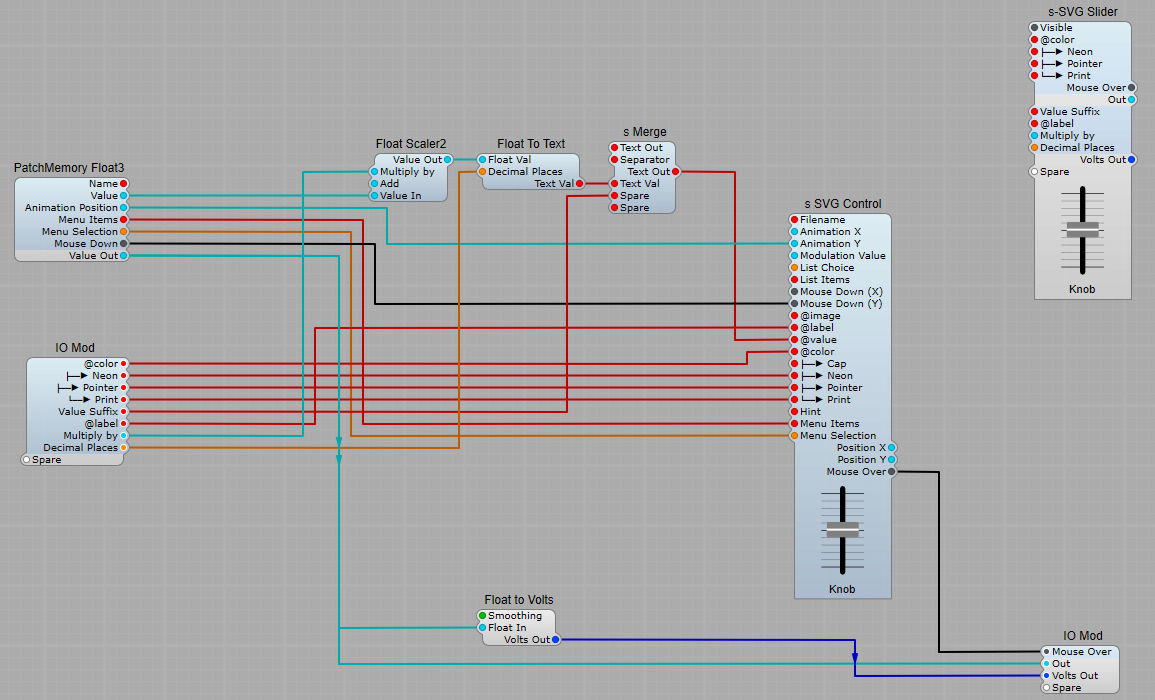Click the Mouse Over toggle on s SVG Control
1155x700 pixels.
point(891,471)
